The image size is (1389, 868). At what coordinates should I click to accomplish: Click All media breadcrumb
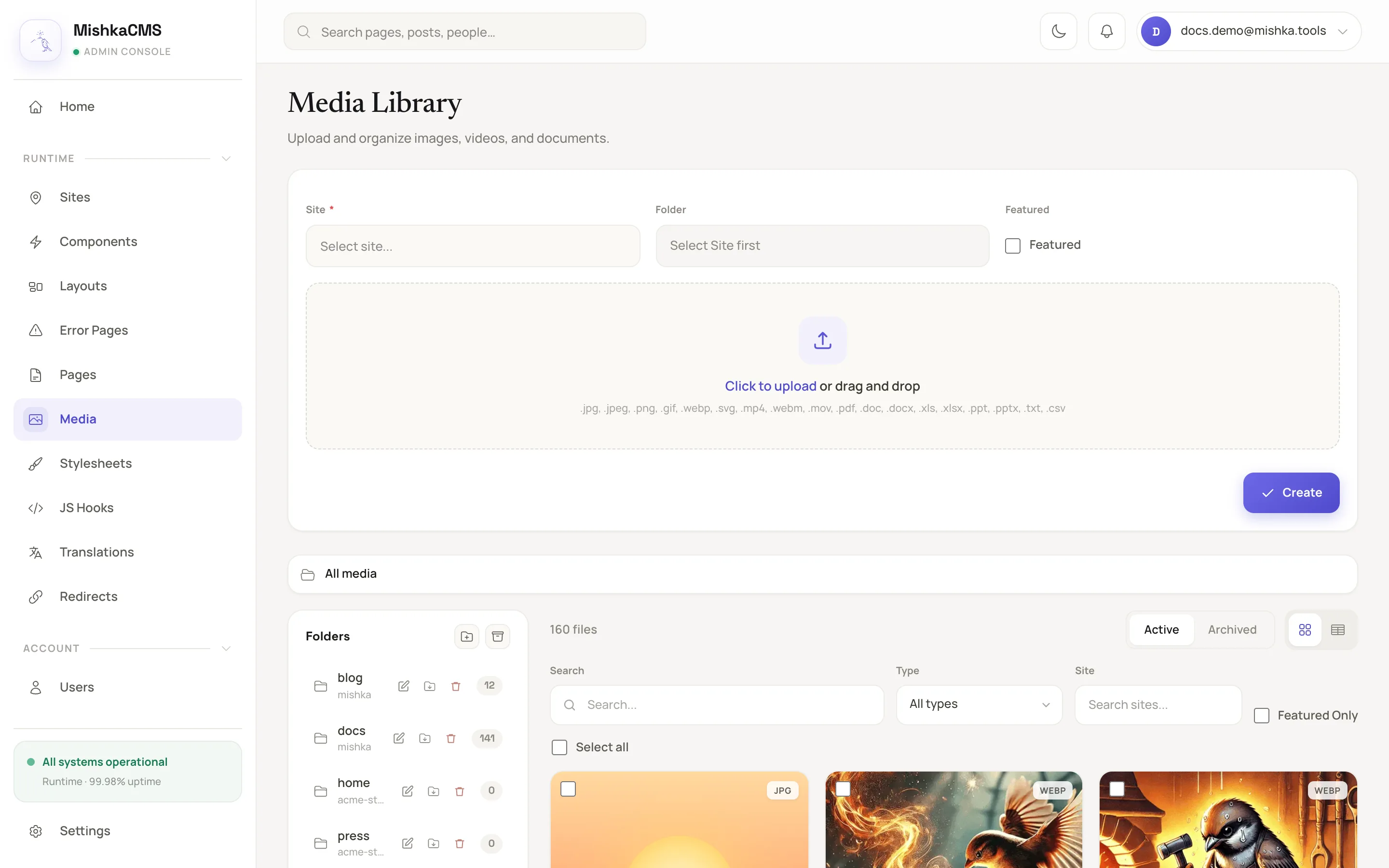click(x=351, y=573)
